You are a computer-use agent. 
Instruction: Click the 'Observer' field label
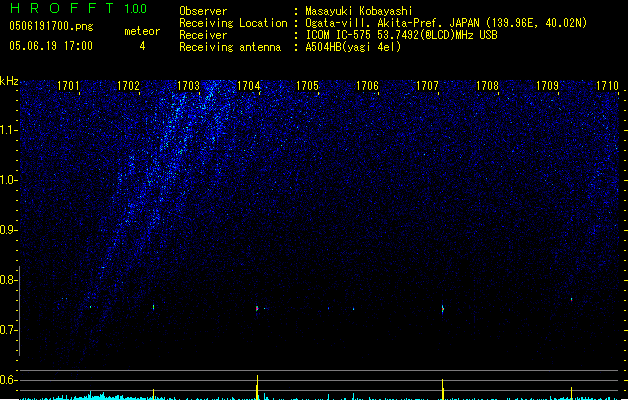click(203, 11)
